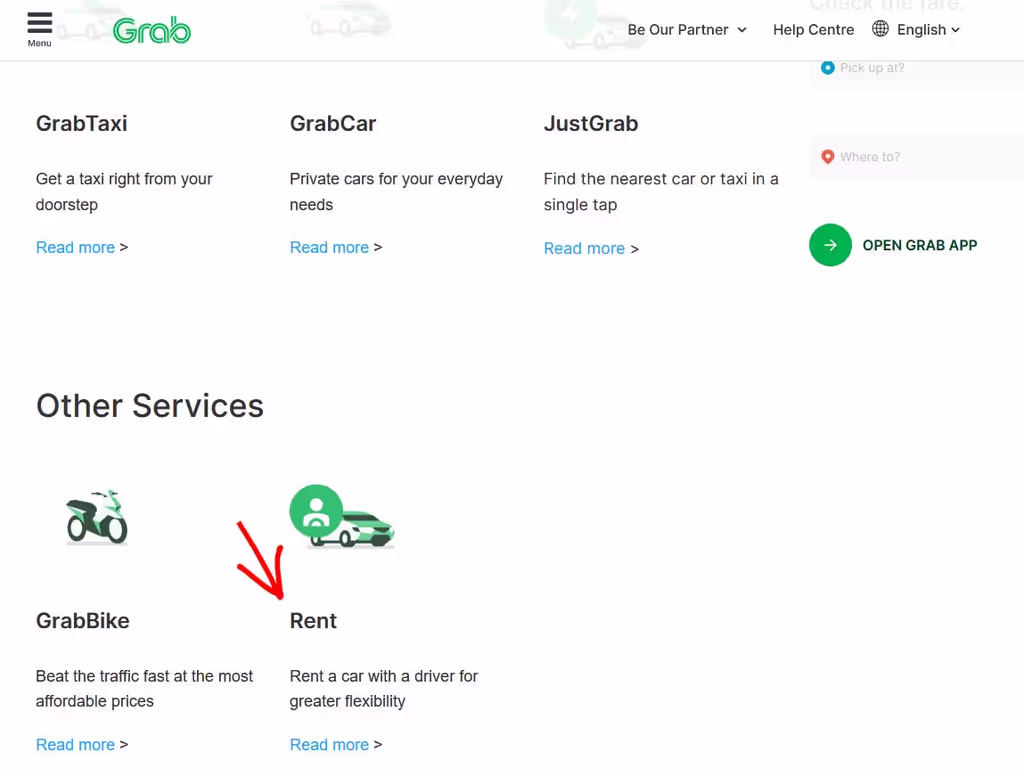Click Read more under GrabTaxi
Viewport: 1024px width, 776px height.
pos(75,247)
